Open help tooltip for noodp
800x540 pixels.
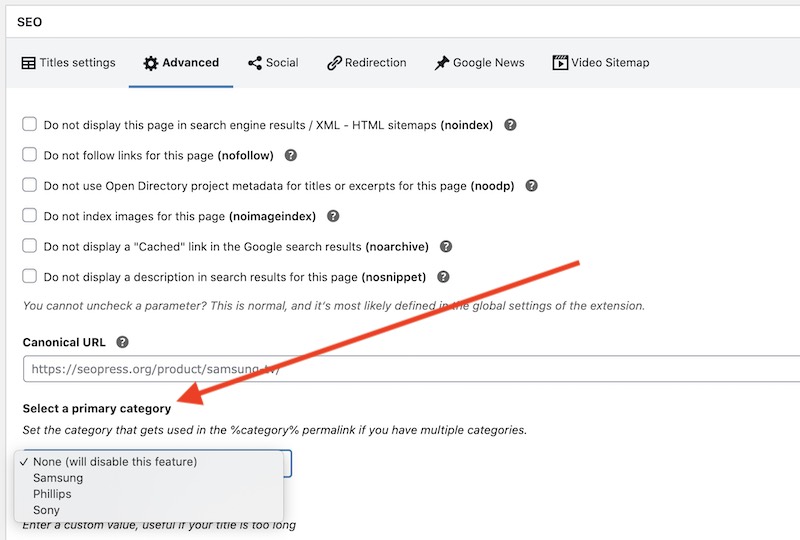pyautogui.click(x=532, y=185)
